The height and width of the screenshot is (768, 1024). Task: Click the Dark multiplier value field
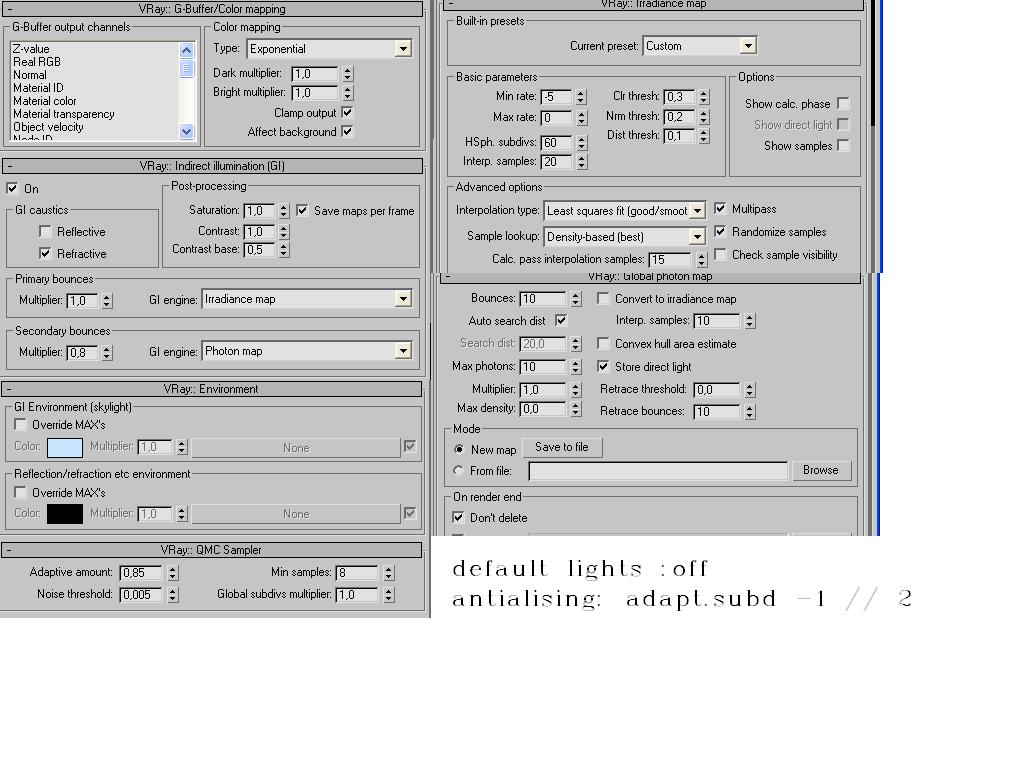(x=315, y=74)
